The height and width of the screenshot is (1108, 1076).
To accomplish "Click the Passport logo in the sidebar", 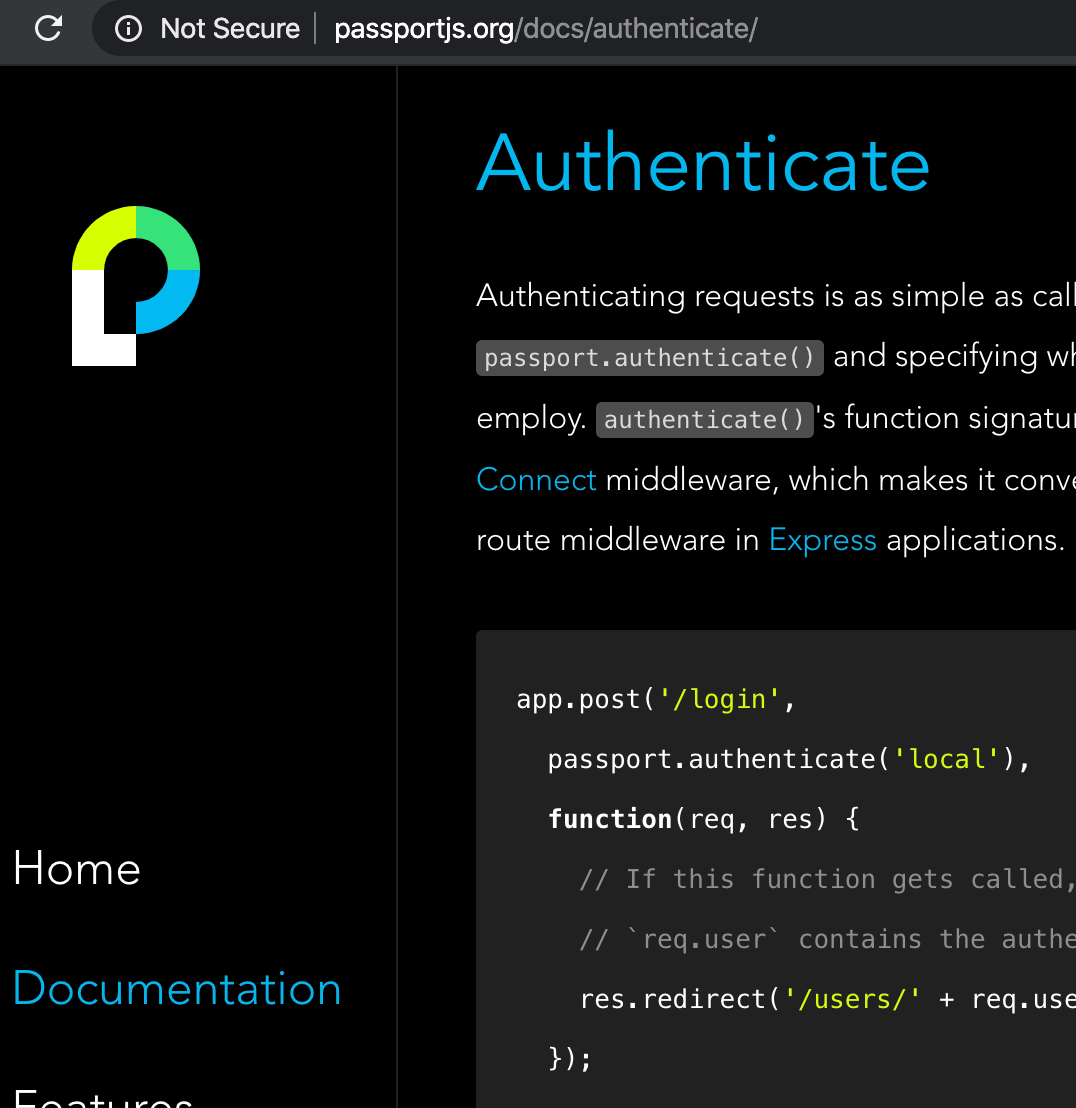I will click(x=135, y=287).
